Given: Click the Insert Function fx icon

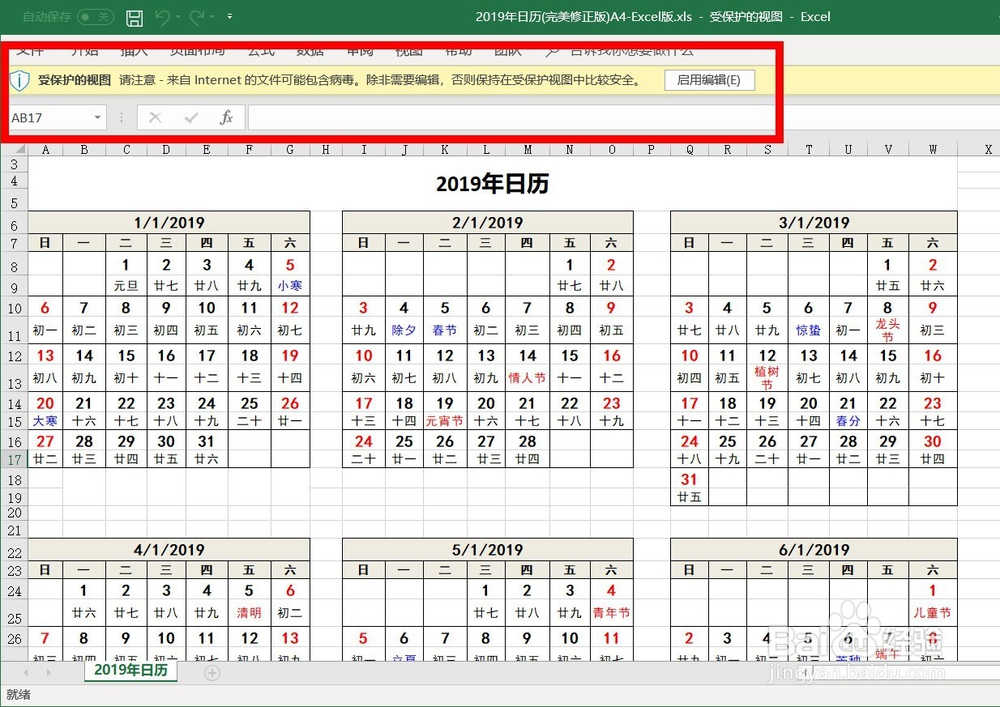Looking at the screenshot, I should point(226,117).
